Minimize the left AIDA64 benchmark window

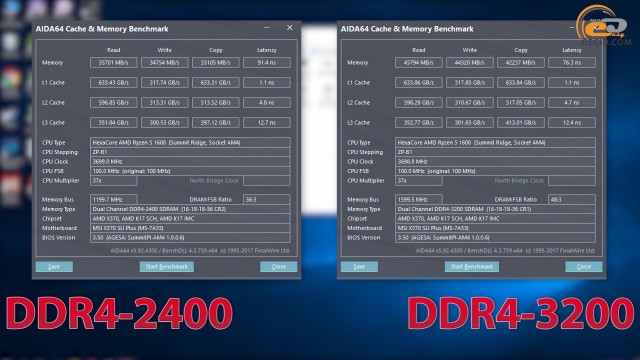pos(267,28)
